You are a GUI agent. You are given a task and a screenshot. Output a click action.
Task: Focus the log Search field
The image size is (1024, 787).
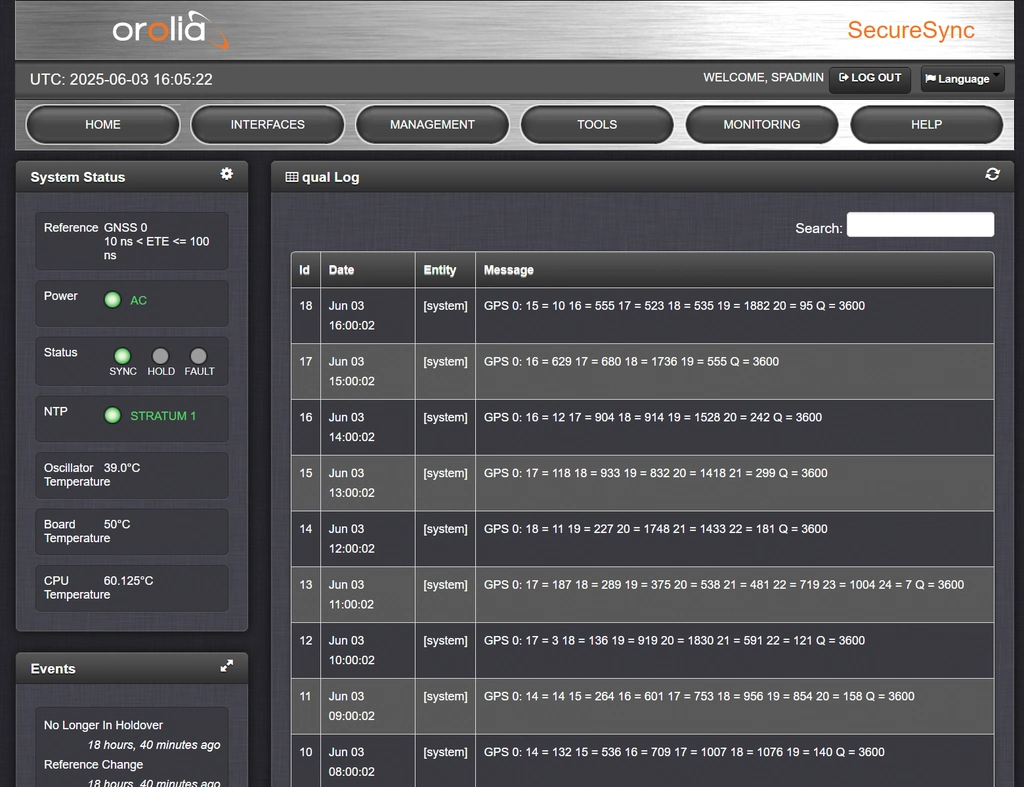pyautogui.click(x=920, y=225)
